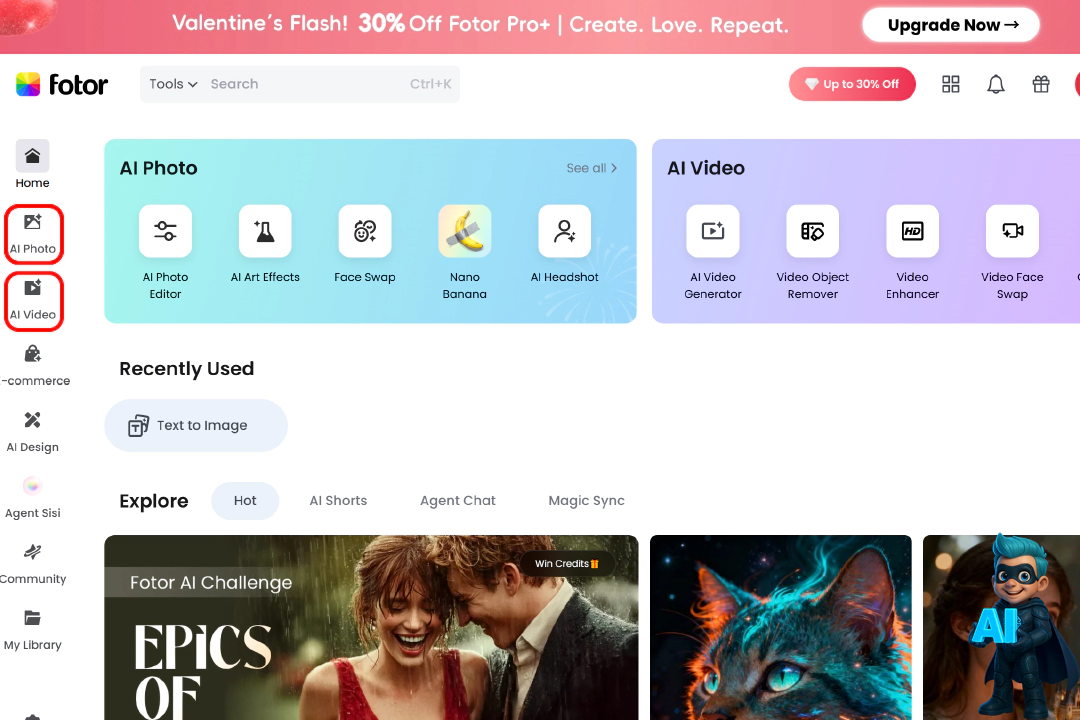Switch to the Magic Sync tab

[586, 501]
